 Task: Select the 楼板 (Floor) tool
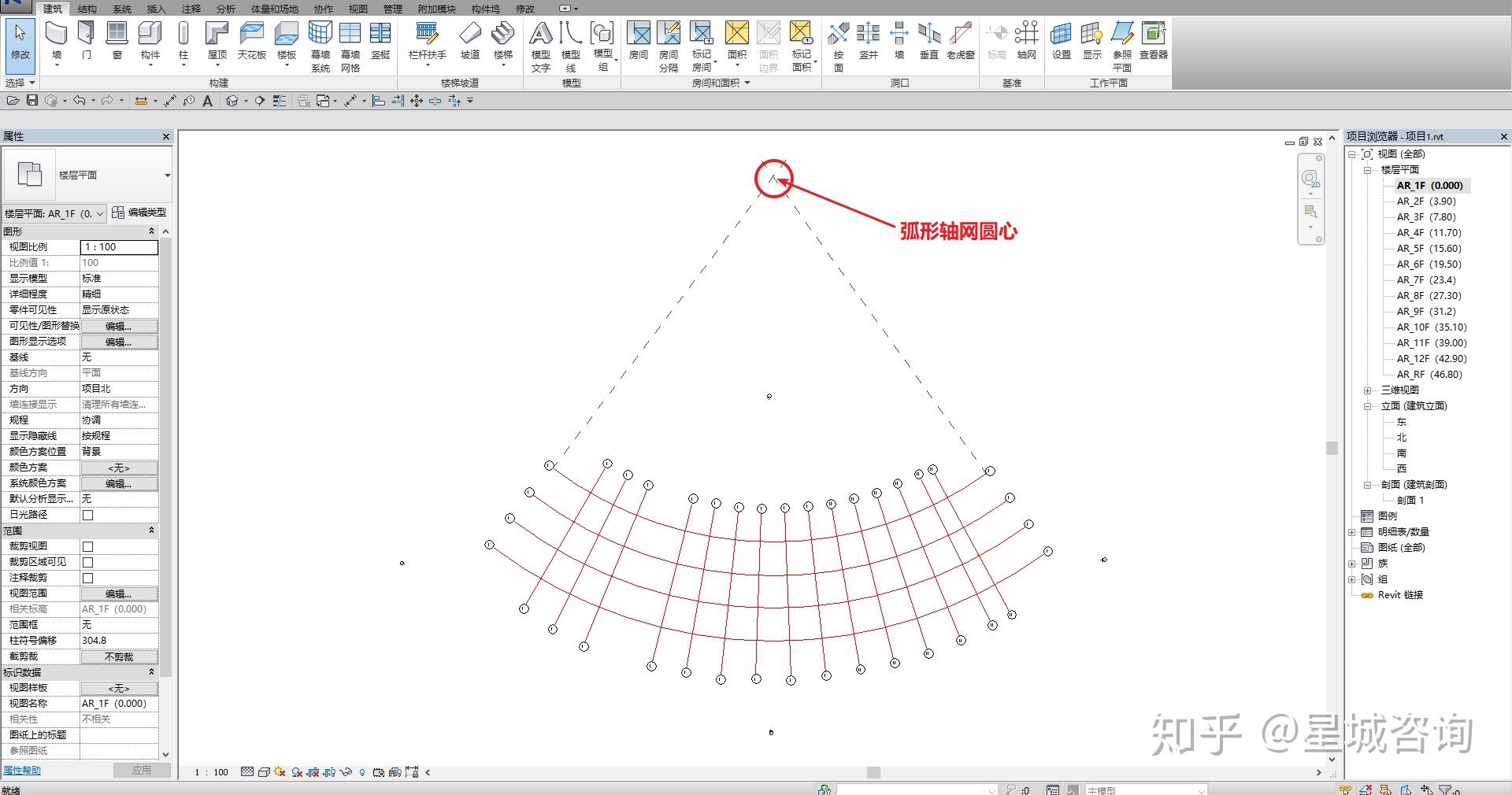coord(287,41)
